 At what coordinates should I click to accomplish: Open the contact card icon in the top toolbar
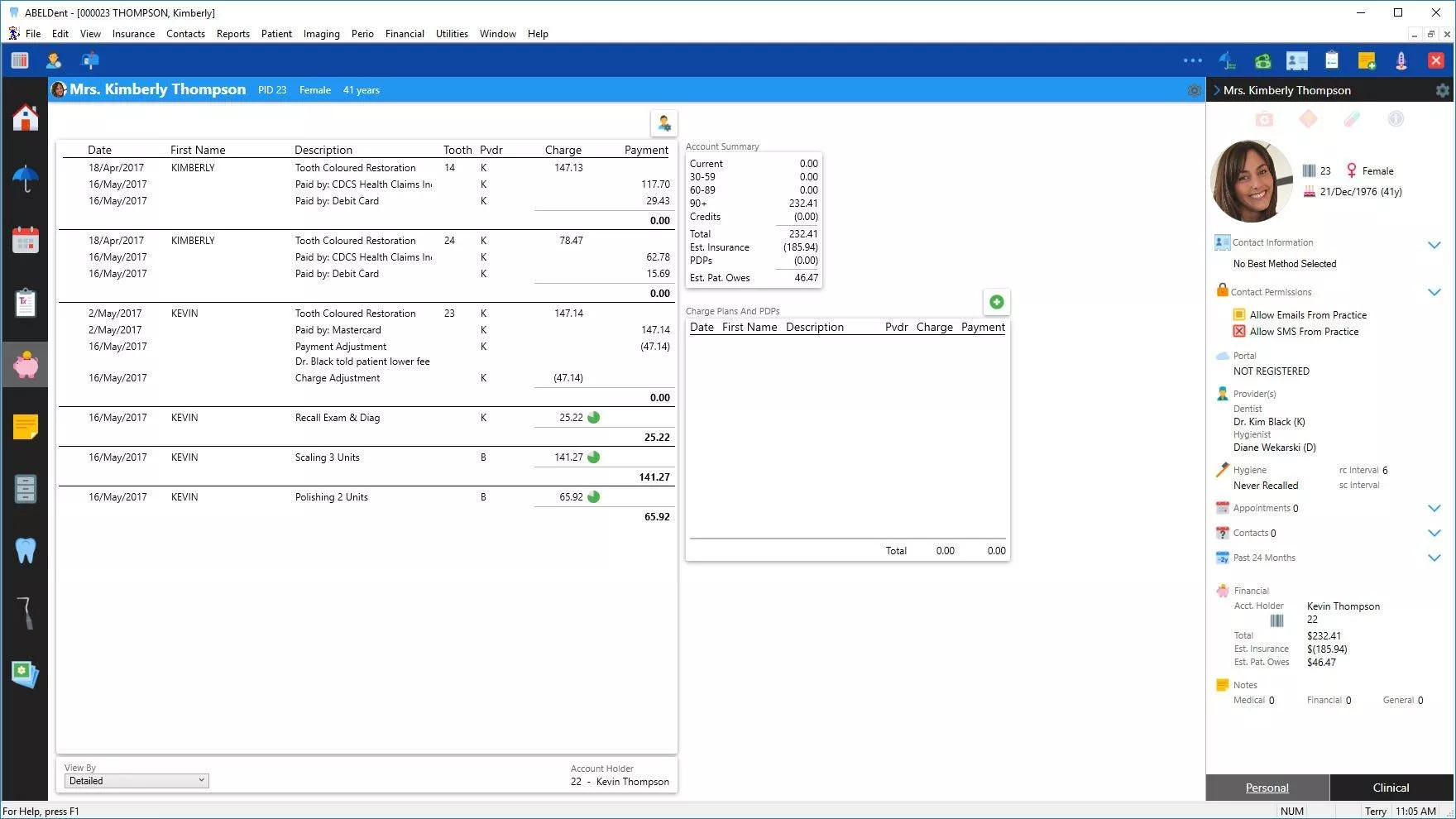1296,60
